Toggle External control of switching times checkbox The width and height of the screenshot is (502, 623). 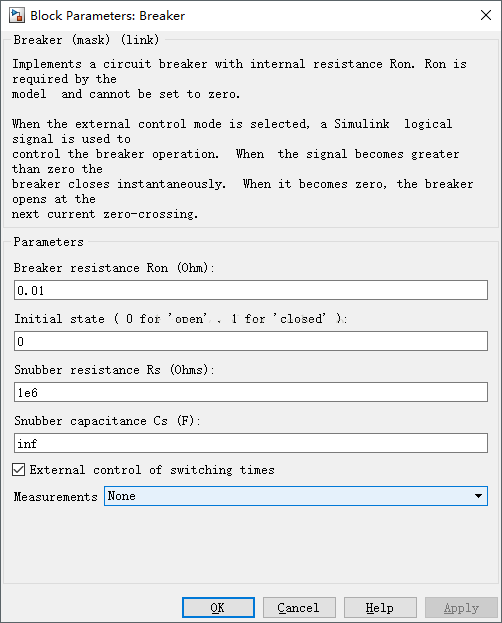pyautogui.click(x=18, y=470)
